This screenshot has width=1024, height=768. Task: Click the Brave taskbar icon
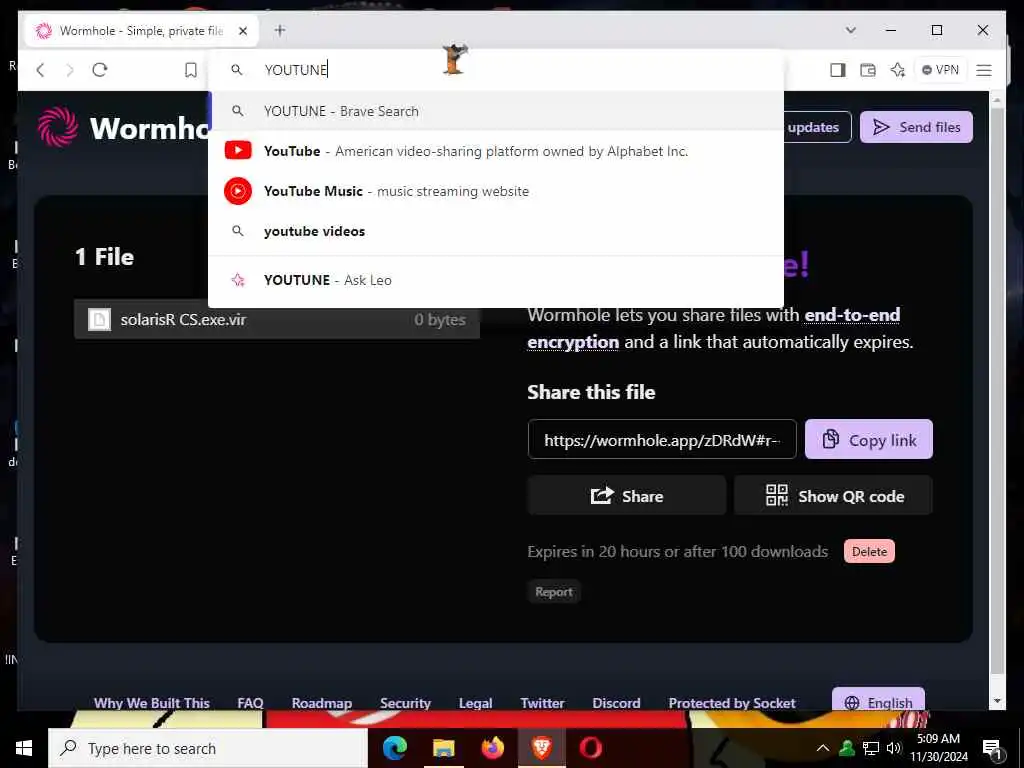541,748
